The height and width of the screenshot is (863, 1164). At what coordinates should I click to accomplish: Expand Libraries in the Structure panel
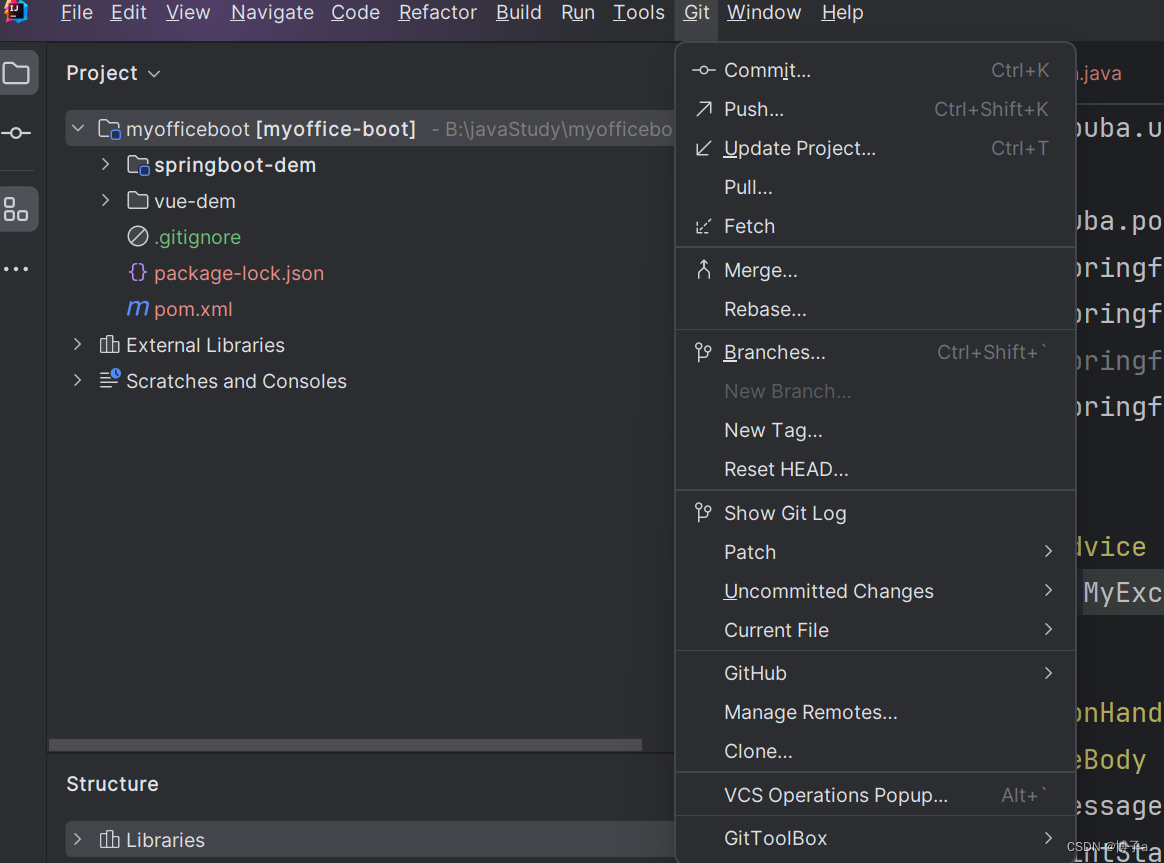tap(77, 839)
